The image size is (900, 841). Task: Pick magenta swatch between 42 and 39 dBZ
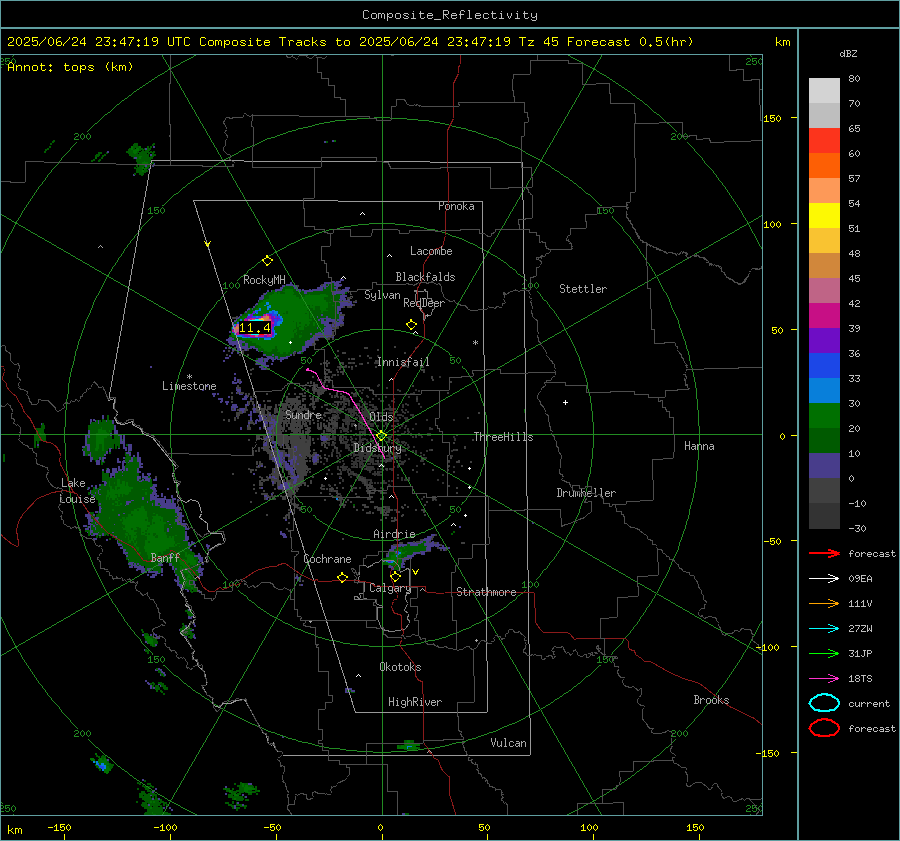tap(824, 316)
